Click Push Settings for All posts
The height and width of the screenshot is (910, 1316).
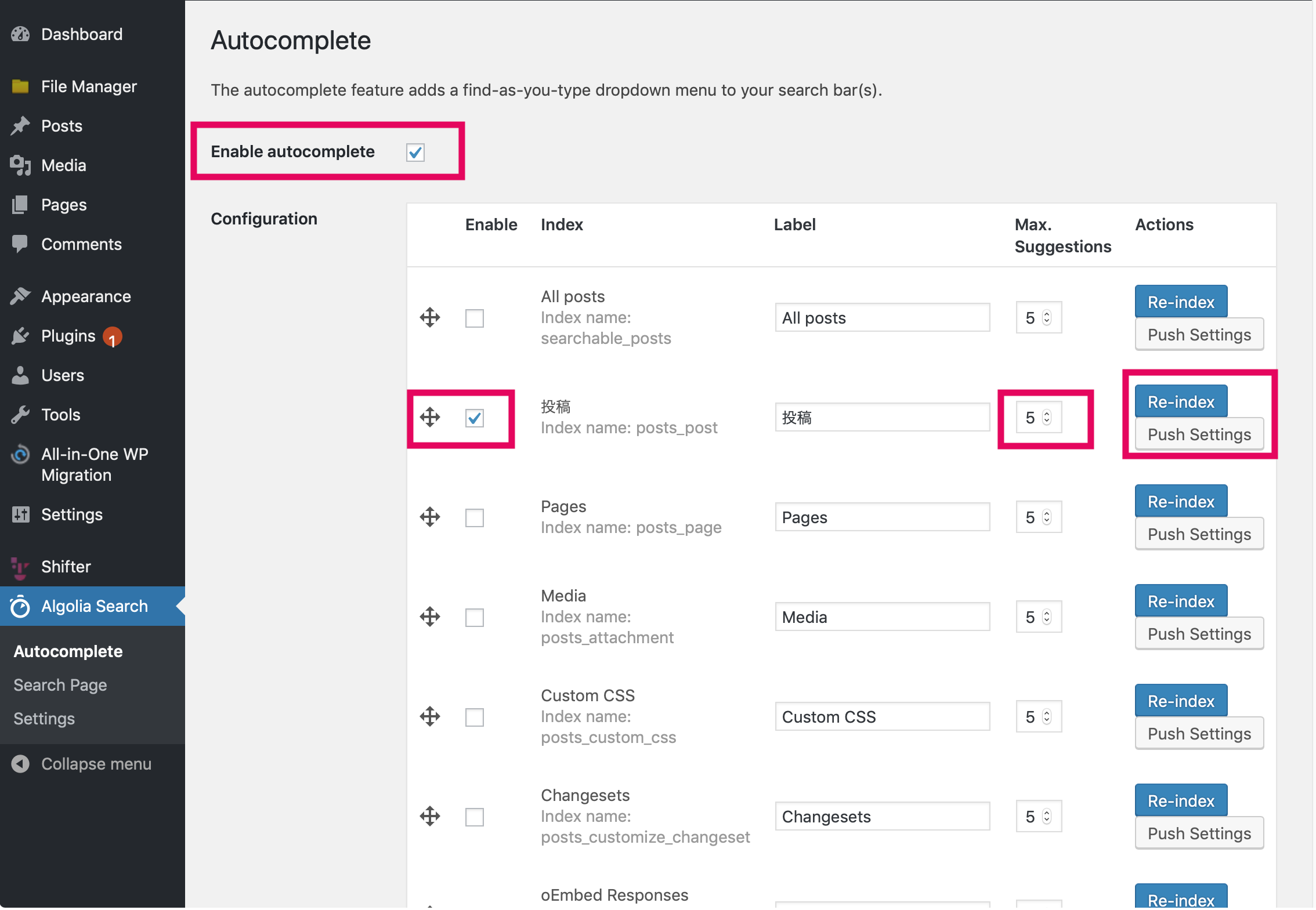(1199, 335)
